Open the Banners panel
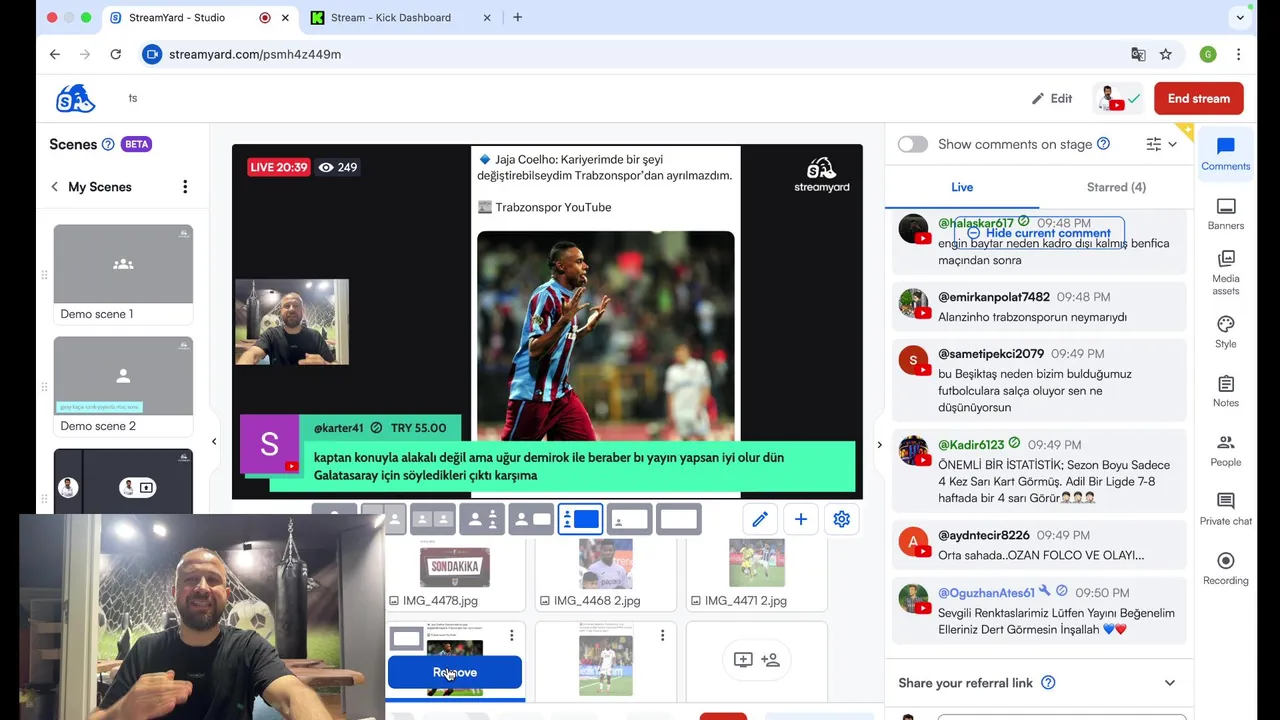Viewport: 1280px width, 720px height. click(1226, 214)
